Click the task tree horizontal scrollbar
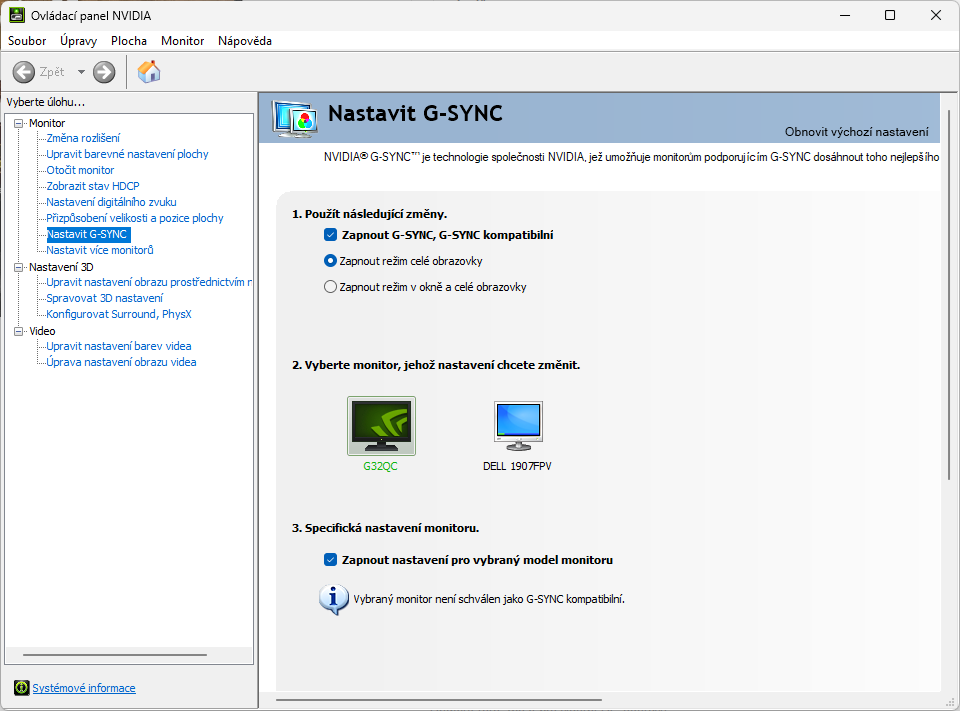This screenshot has height=711, width=960. click(115, 655)
